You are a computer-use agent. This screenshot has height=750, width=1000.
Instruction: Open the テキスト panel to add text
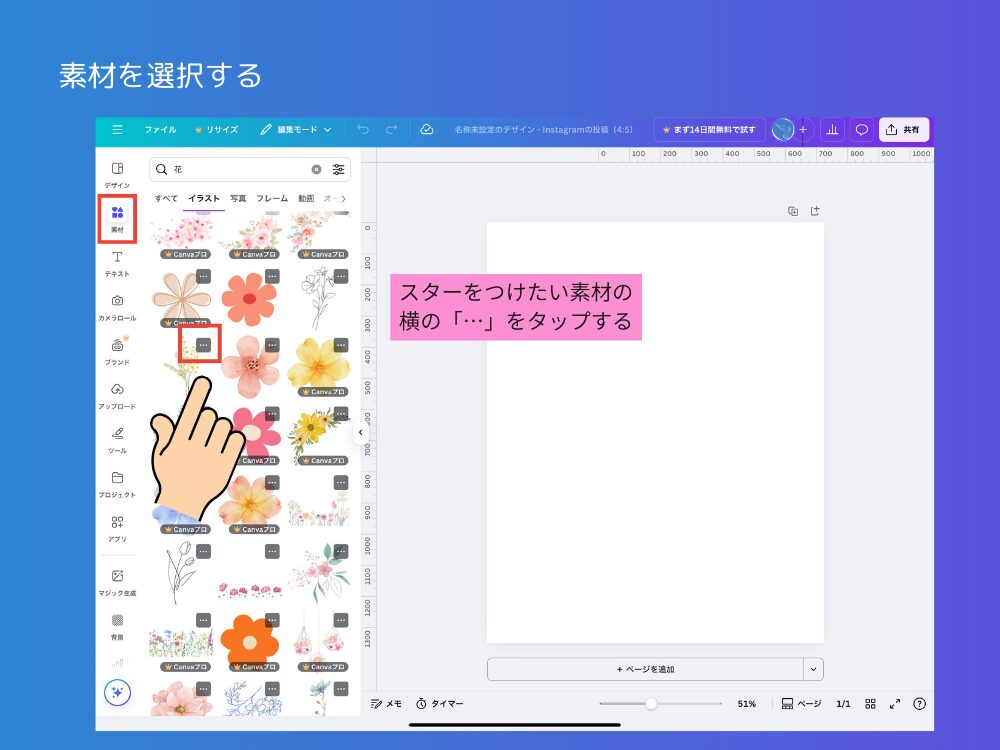click(117, 264)
